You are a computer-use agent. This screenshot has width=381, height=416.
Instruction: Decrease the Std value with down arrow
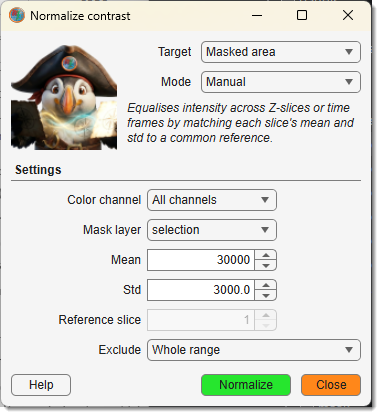(x=266, y=295)
